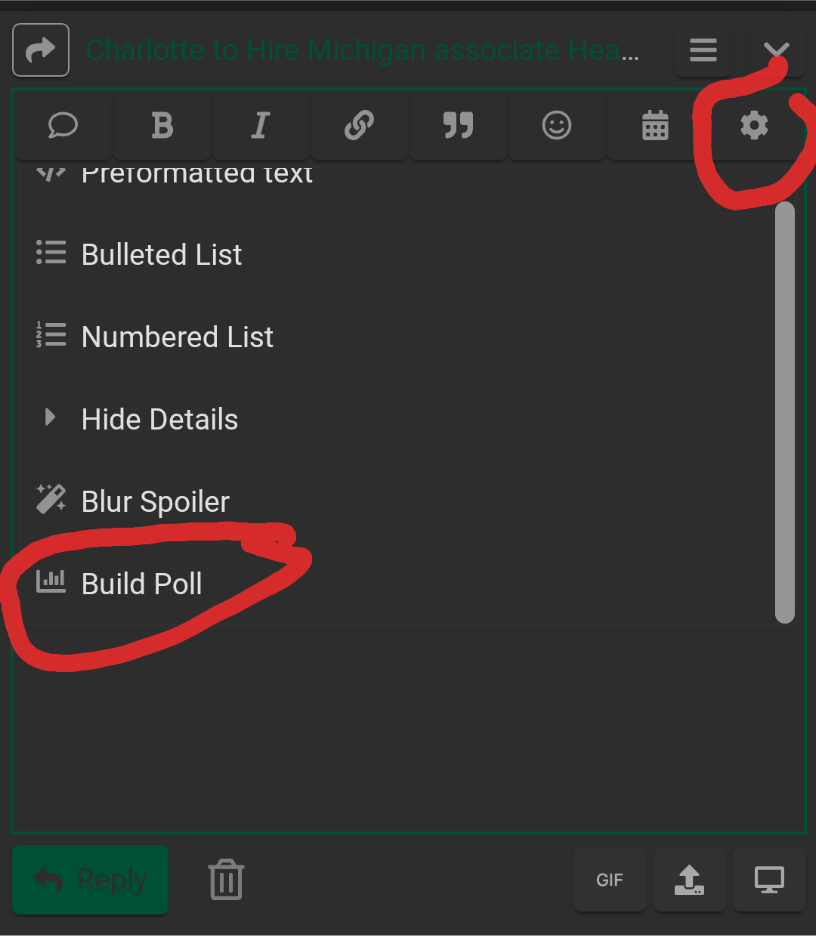Open the gear options menu
Screen dimensions: 816x936
754,126
